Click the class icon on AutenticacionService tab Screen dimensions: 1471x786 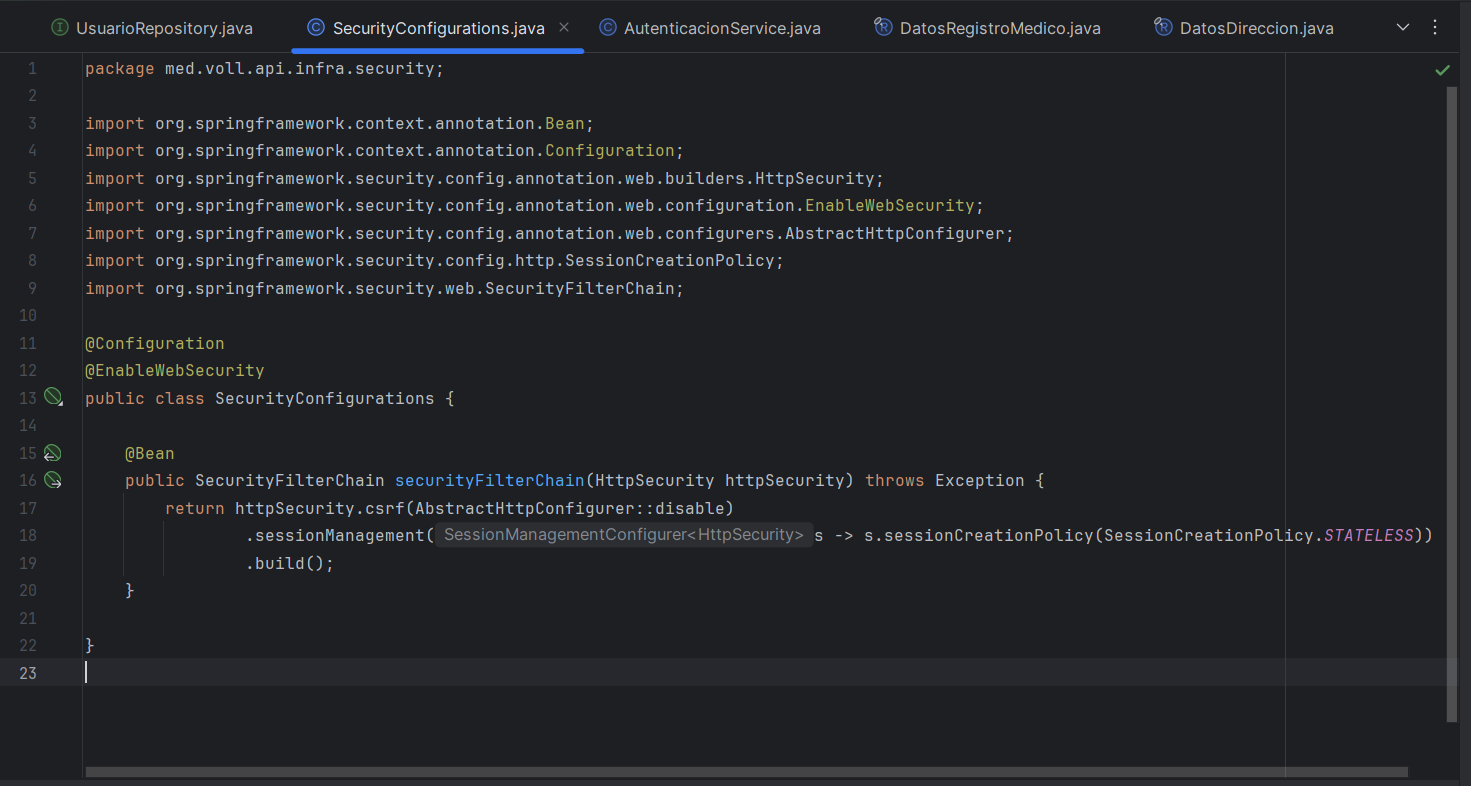tap(607, 28)
